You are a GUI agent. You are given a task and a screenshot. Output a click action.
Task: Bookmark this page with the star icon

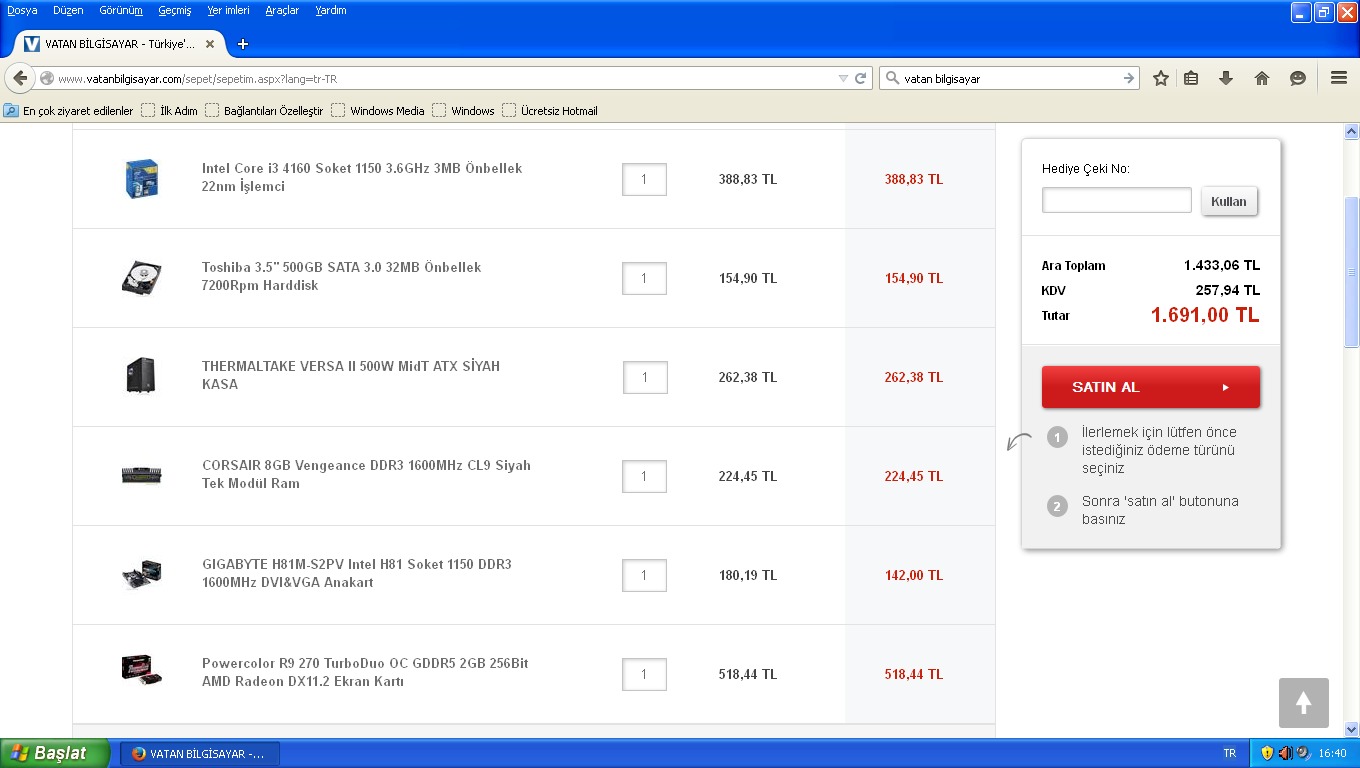1160,78
